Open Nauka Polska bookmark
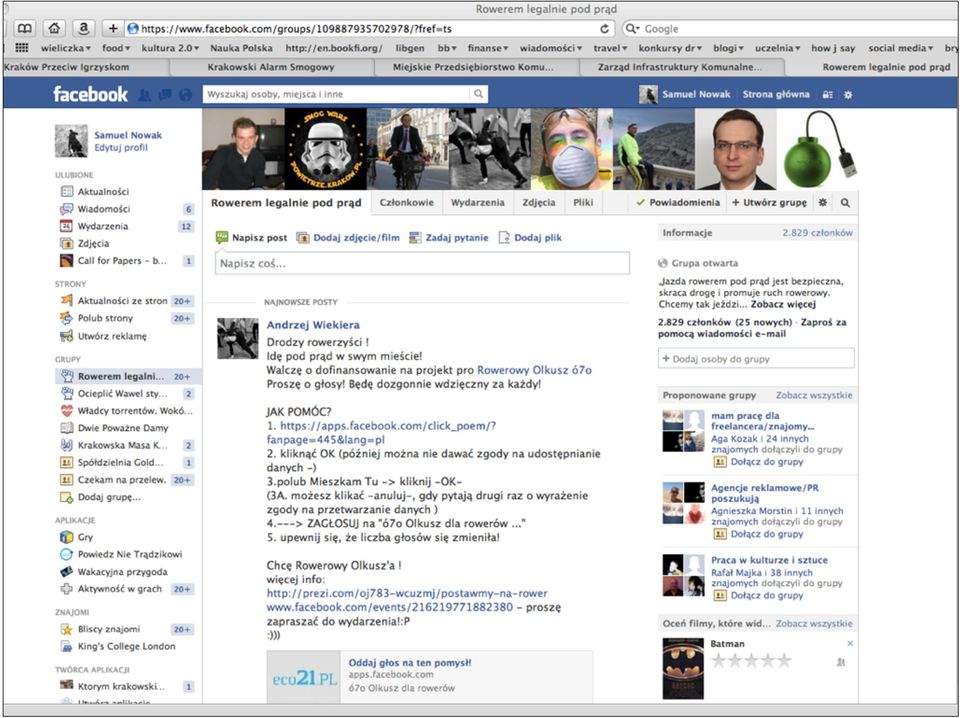 pyautogui.click(x=241, y=48)
